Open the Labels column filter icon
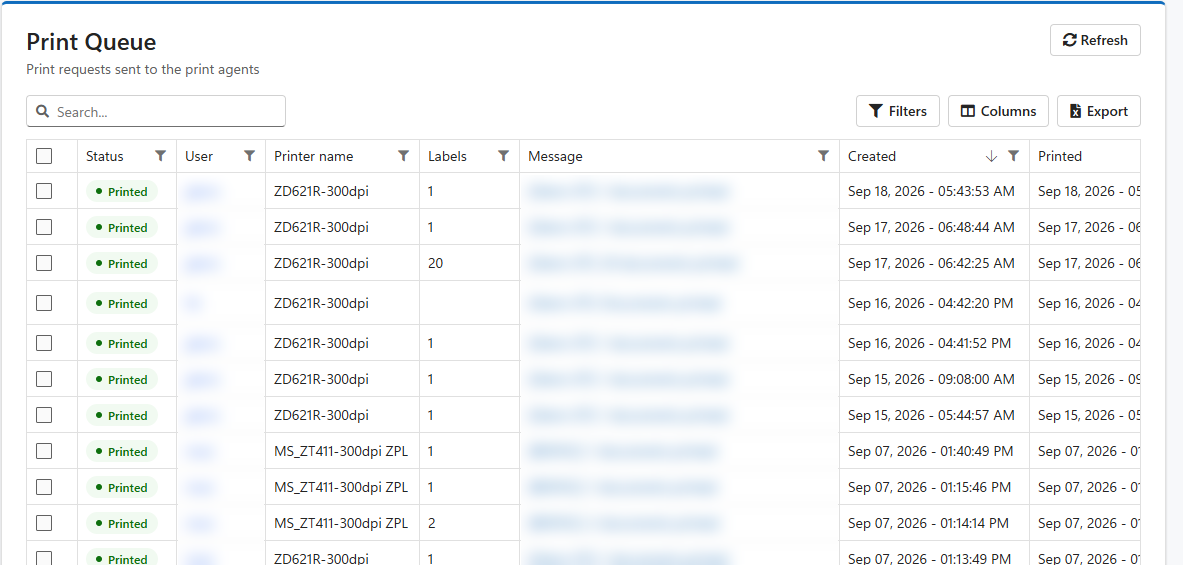Viewport: 1183px width, 565px height. [503, 156]
